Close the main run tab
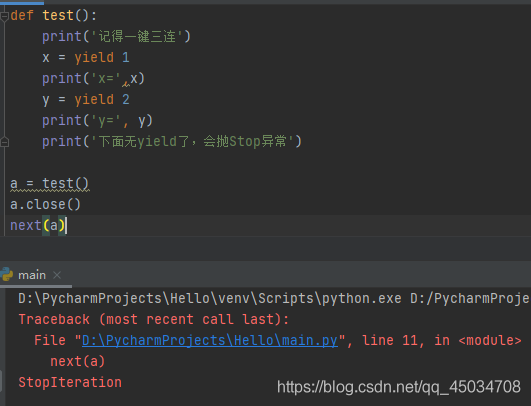The image size is (531, 406). [x=57, y=275]
